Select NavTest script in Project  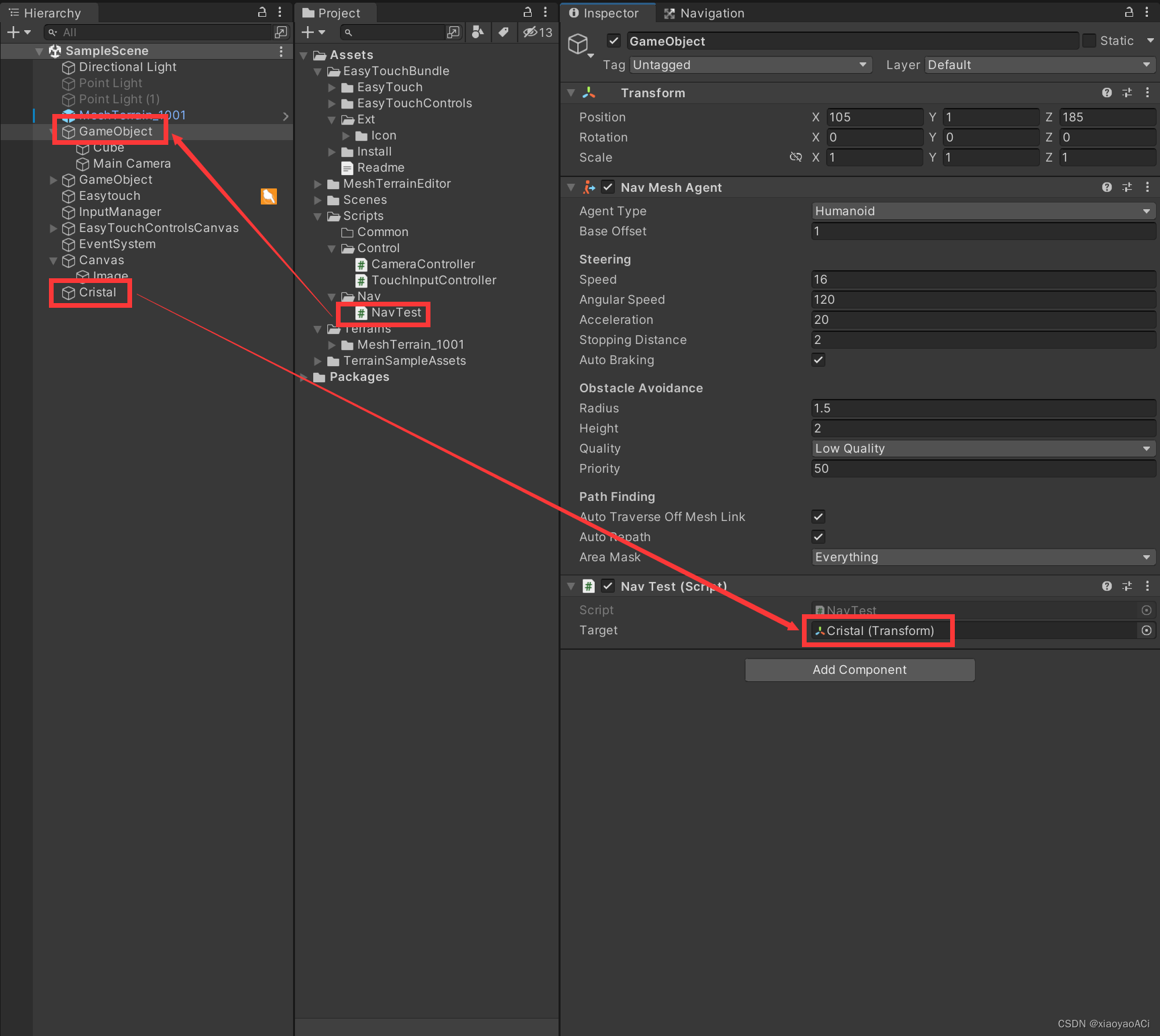[x=396, y=312]
